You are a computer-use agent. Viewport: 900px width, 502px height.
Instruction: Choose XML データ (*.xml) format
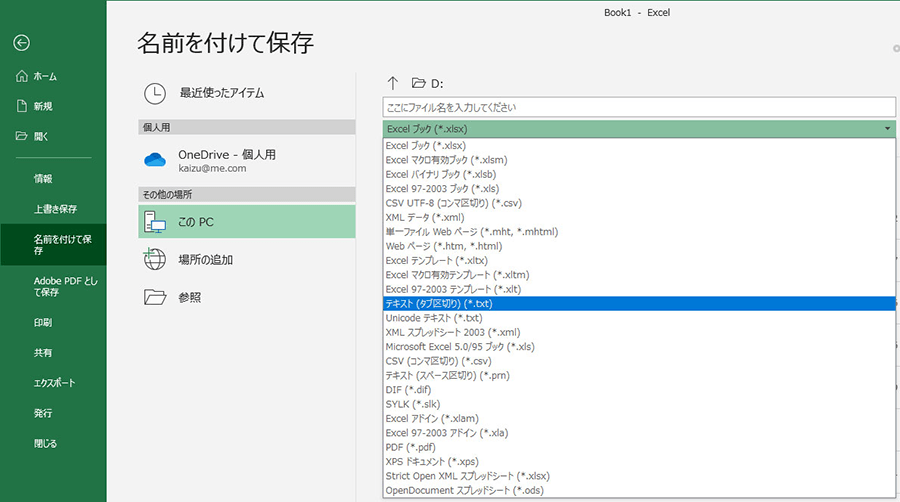639,217
